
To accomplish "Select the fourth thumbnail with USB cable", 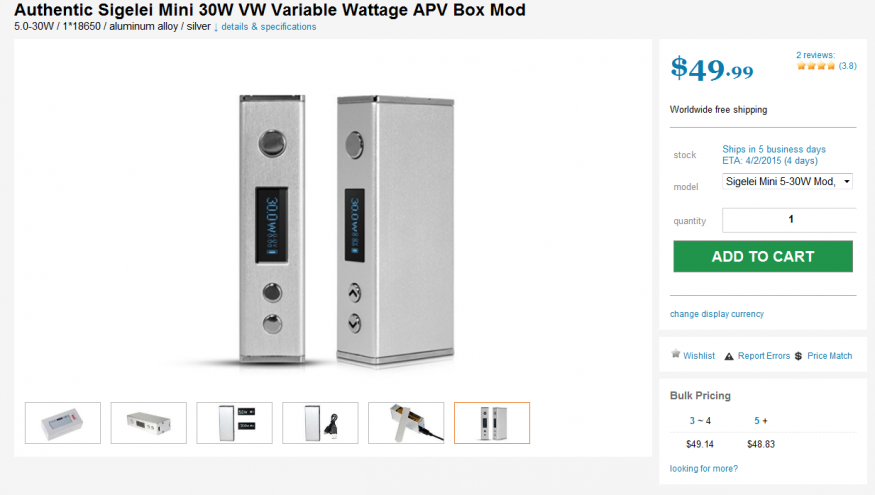I will [x=320, y=423].
